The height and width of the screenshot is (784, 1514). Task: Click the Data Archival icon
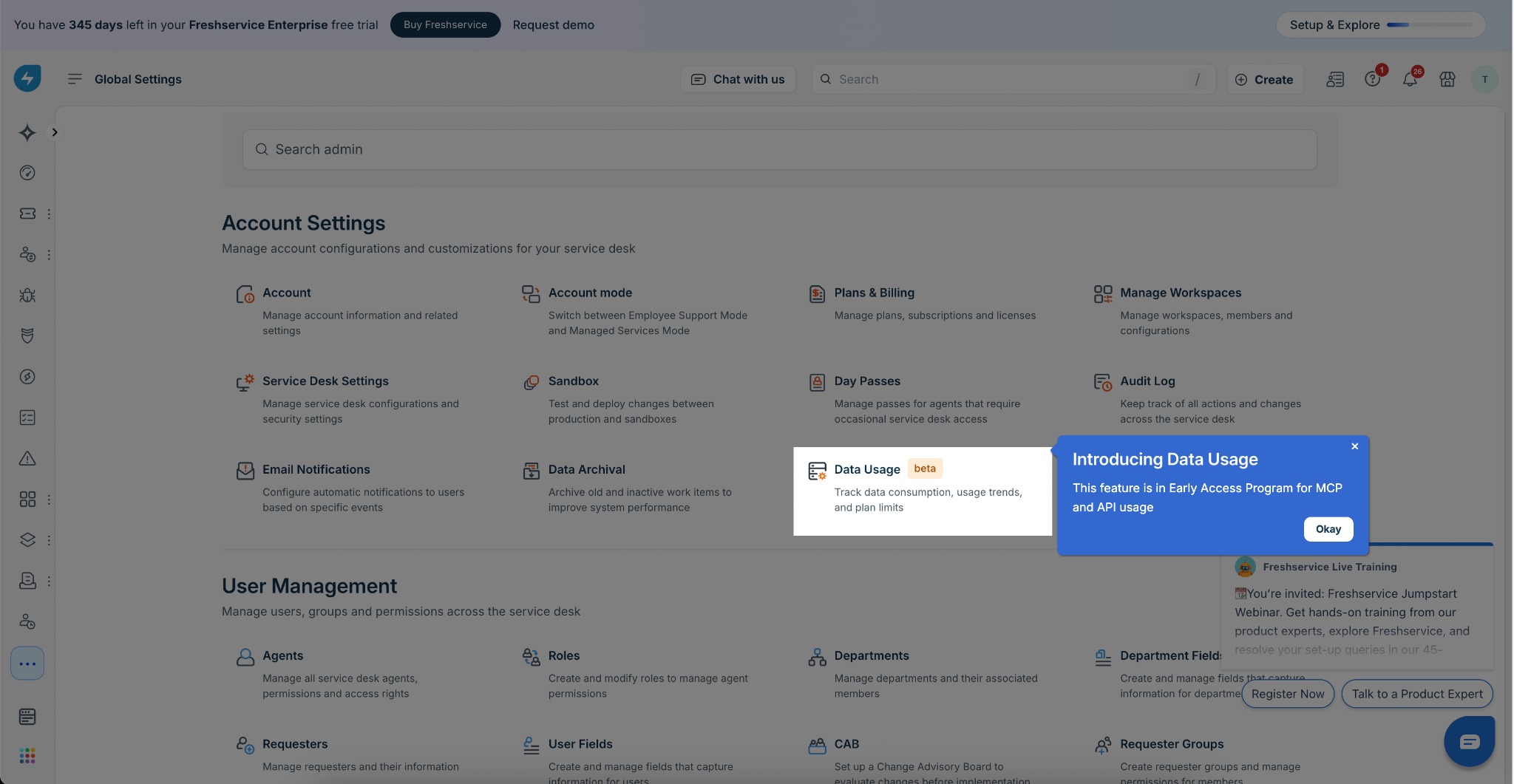point(531,471)
